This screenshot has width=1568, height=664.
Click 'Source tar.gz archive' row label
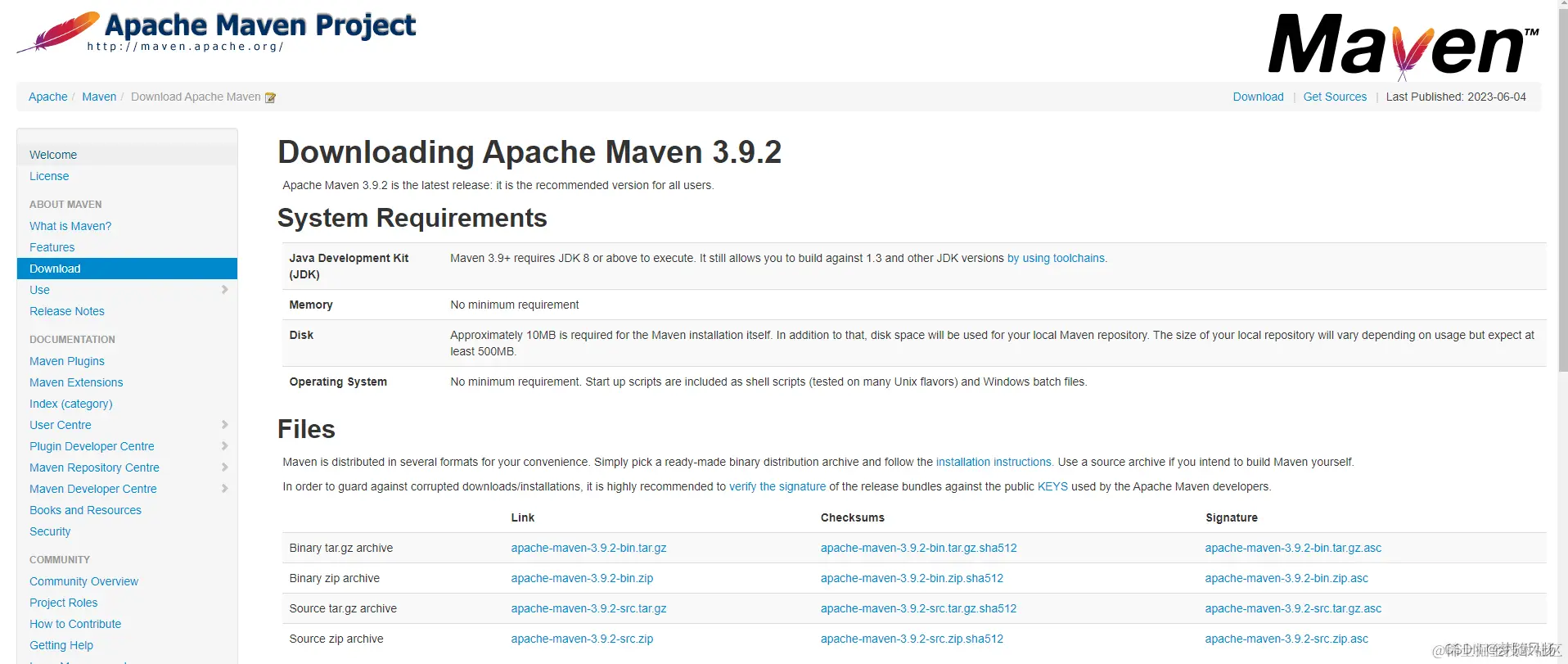[343, 608]
